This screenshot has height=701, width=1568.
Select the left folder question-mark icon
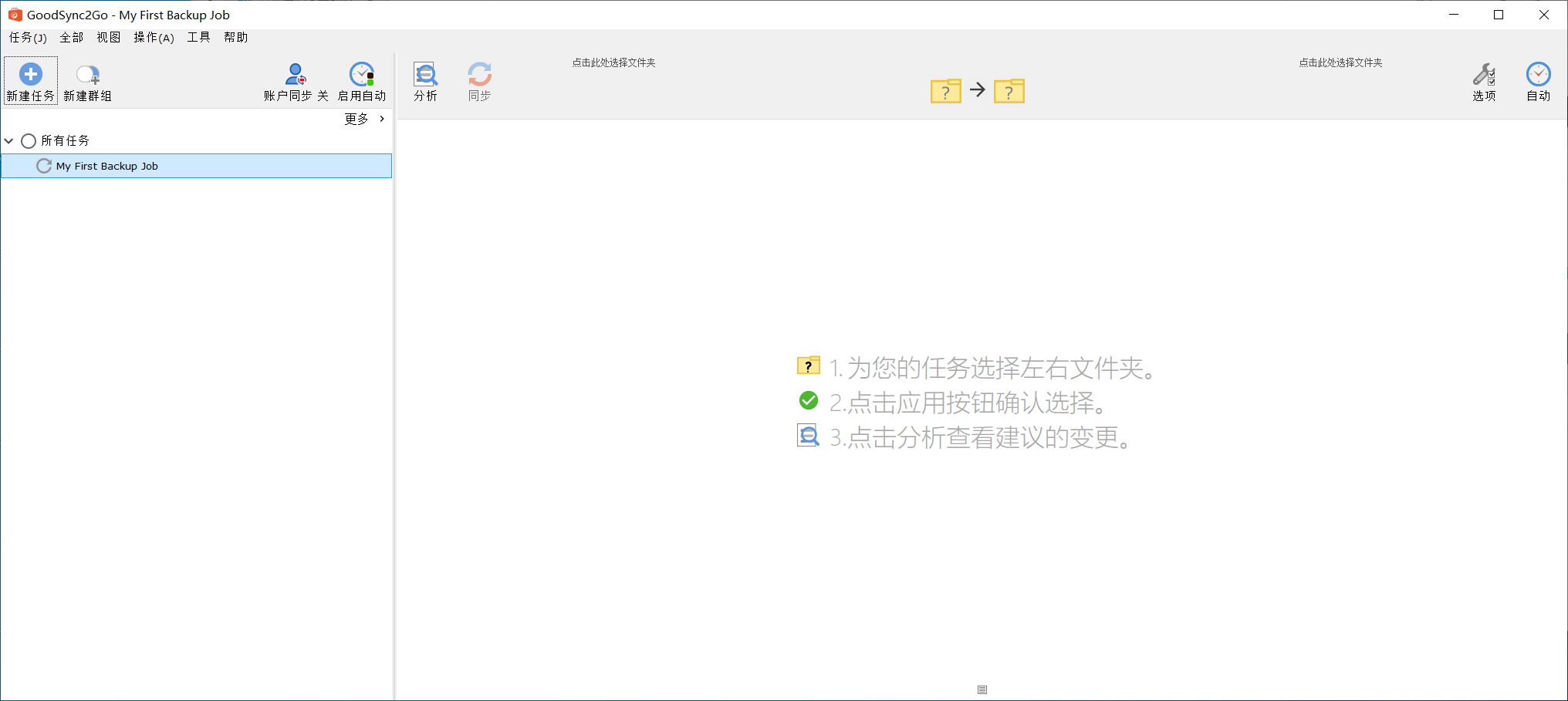tap(945, 91)
